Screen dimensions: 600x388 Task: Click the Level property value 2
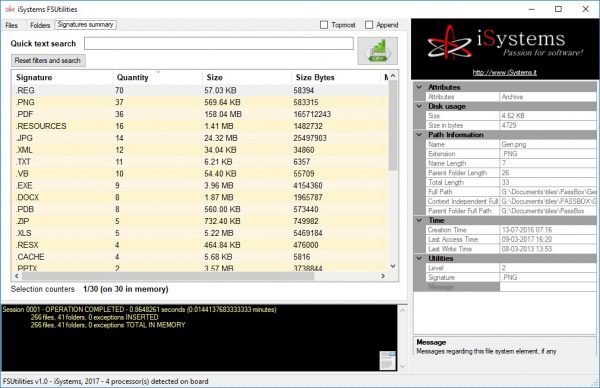point(548,268)
